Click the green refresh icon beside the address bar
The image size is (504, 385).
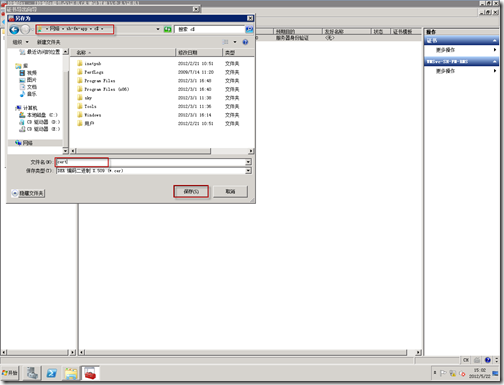pos(167,29)
